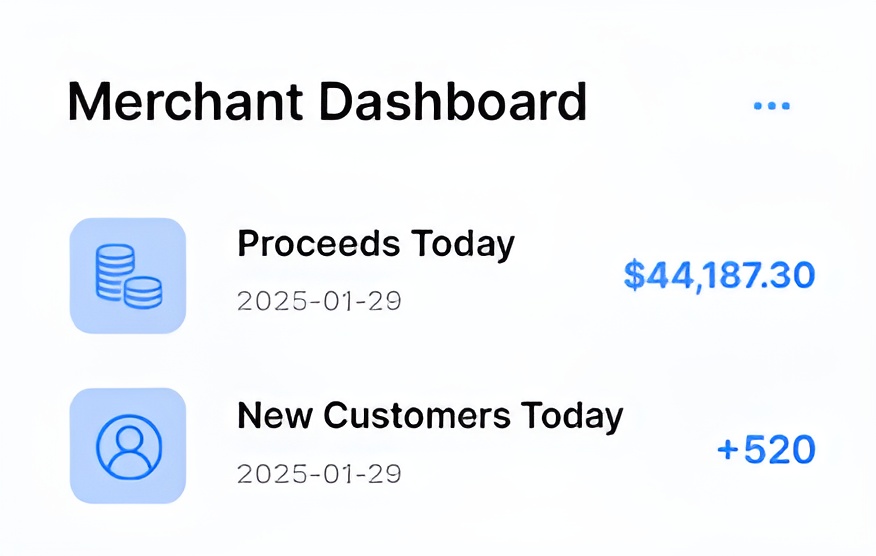Screen dimensions: 876x556
Task: Open the three-dot more options menu
Action: [x=771, y=105]
